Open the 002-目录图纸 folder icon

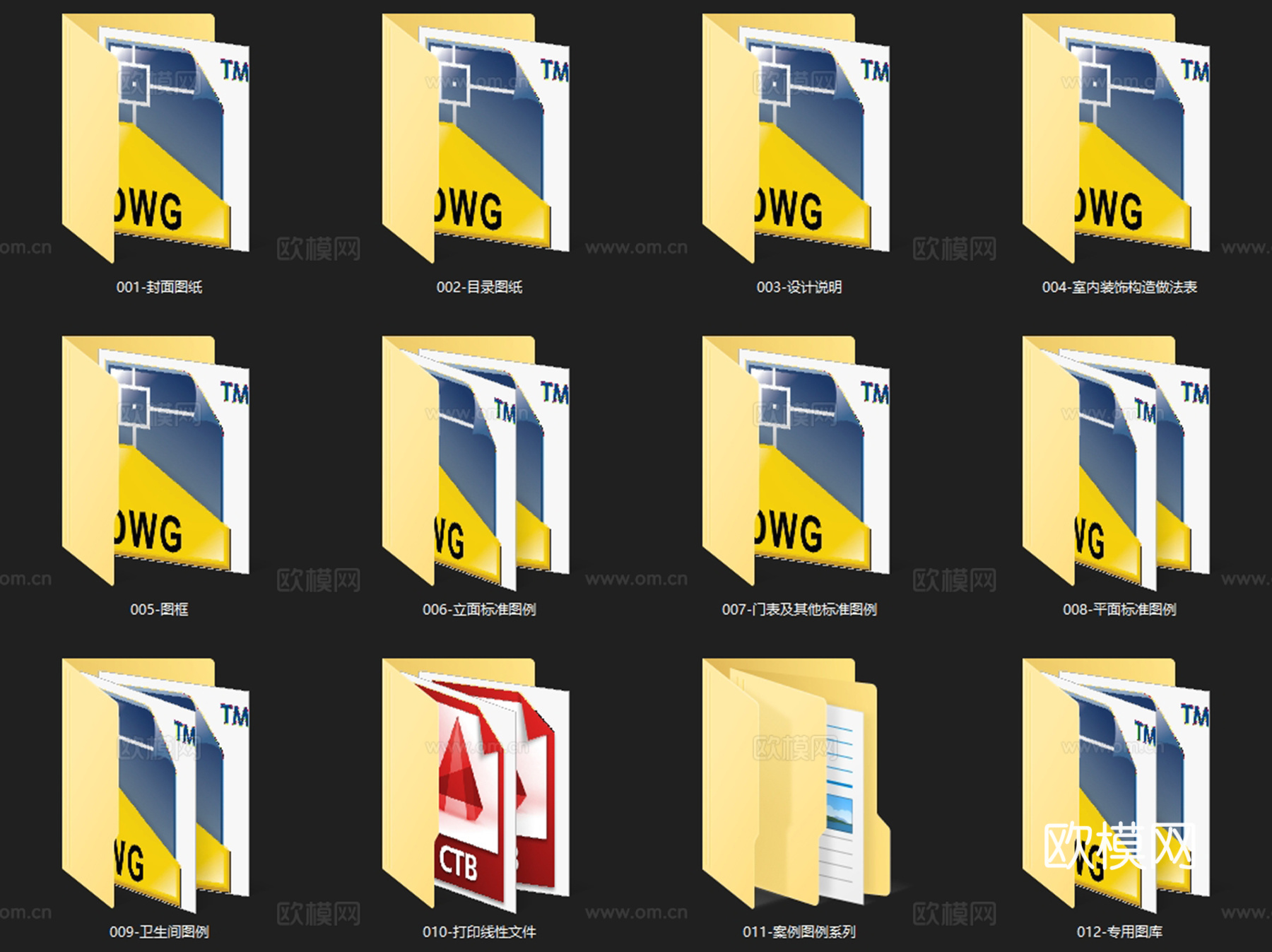476,138
